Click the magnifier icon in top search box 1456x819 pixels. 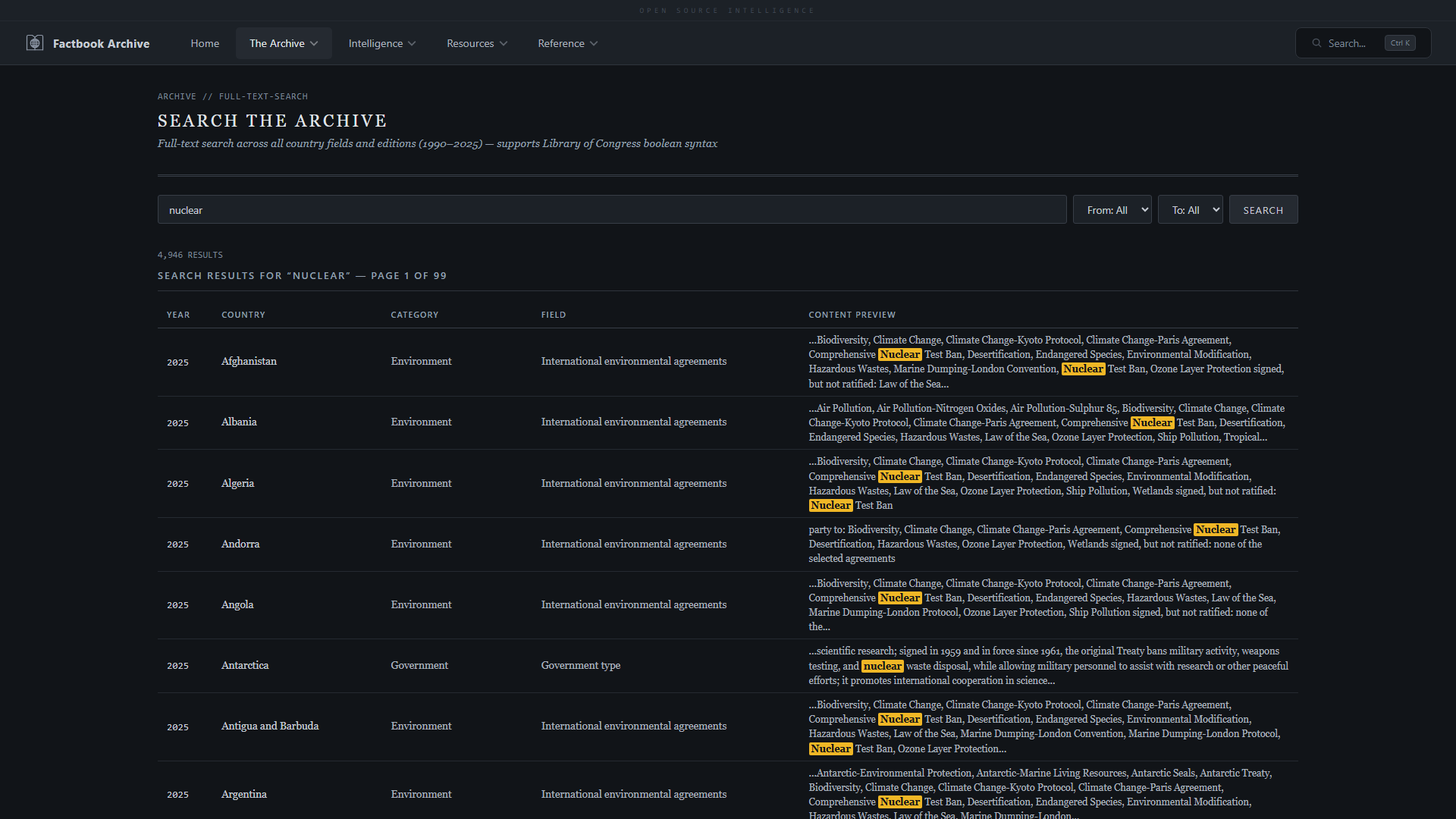[x=1316, y=43]
